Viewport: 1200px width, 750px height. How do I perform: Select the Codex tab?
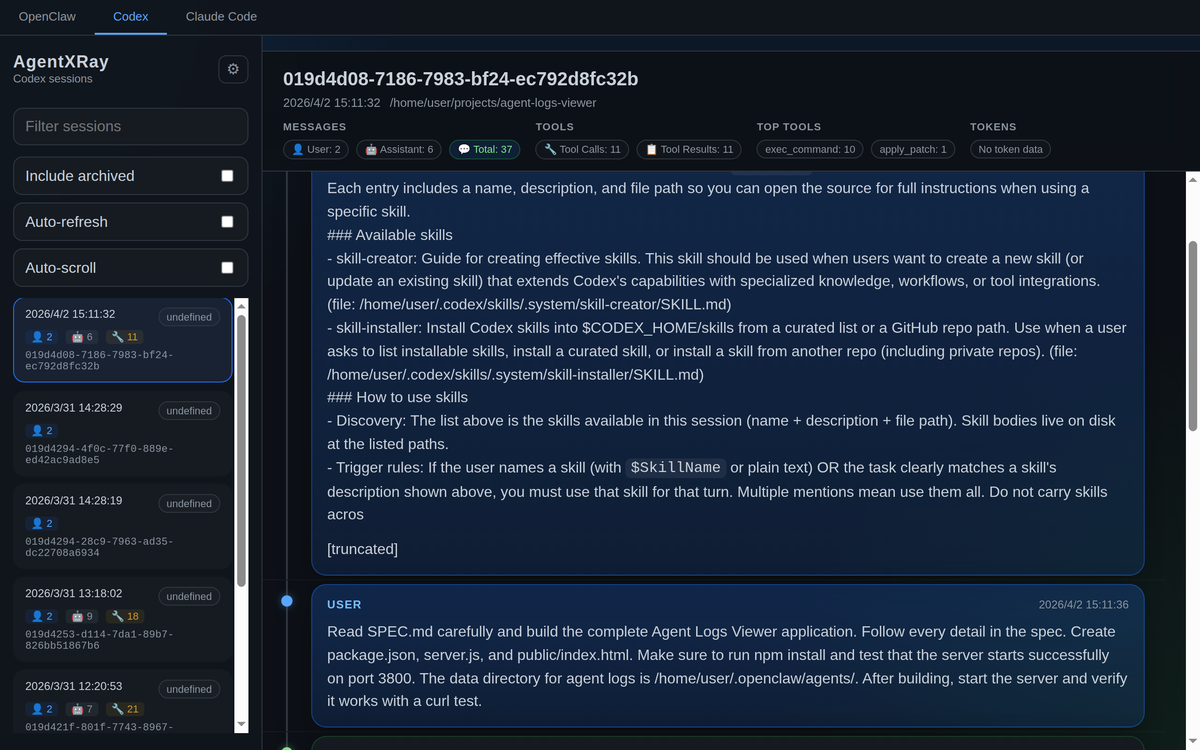[131, 16]
